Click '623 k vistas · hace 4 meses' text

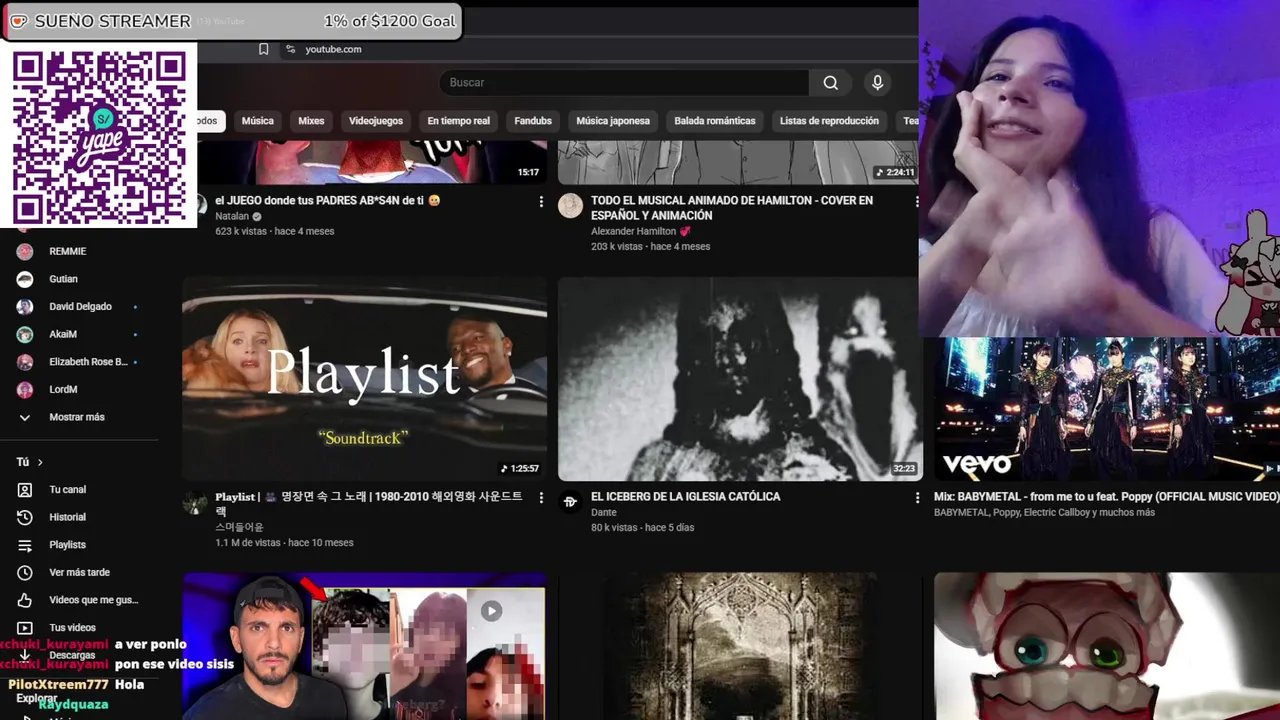tap(275, 232)
